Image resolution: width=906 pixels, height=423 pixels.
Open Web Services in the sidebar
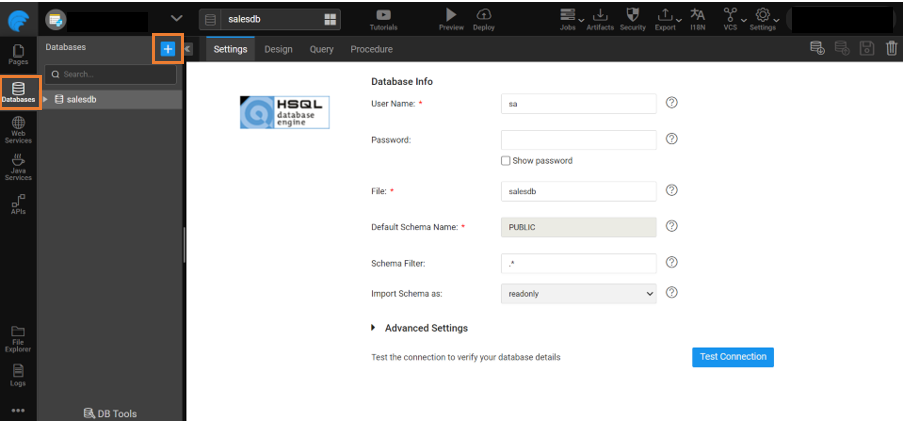pyautogui.click(x=18, y=130)
